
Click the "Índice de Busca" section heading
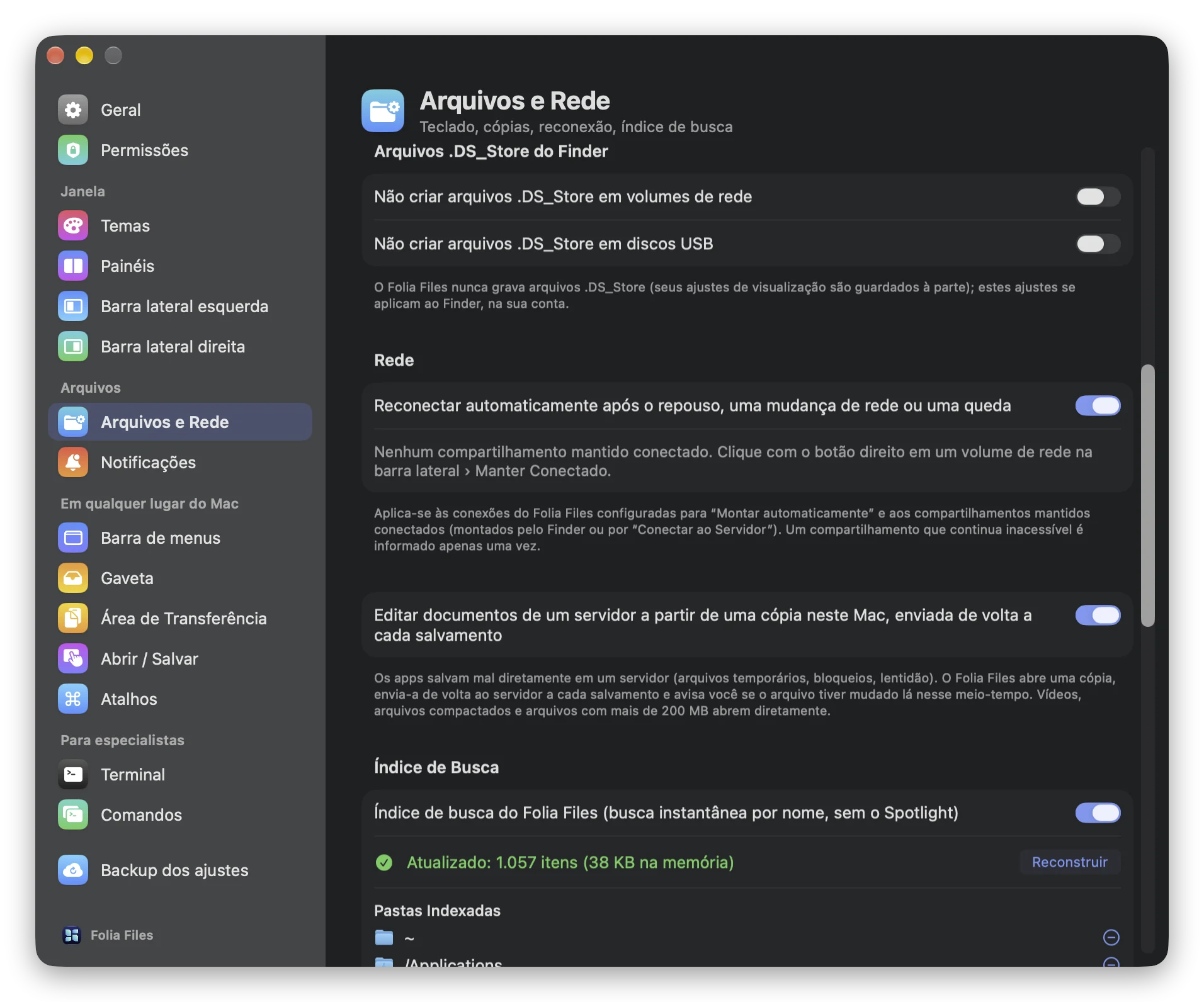pos(436,768)
